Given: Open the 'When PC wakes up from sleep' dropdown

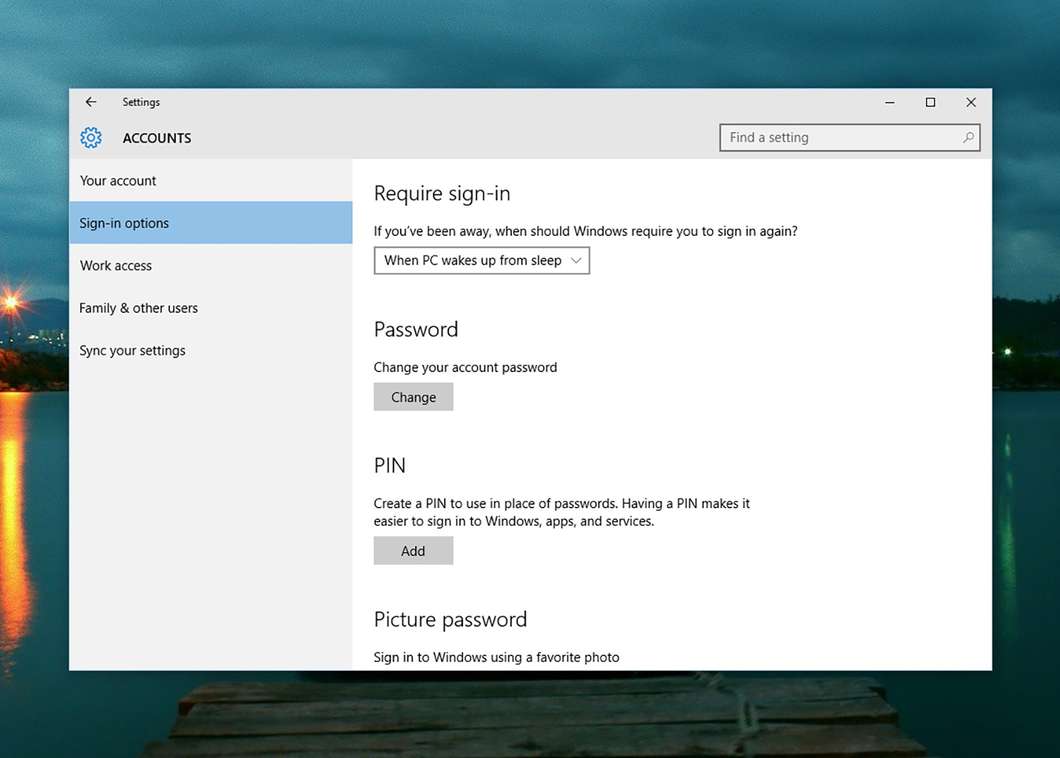Looking at the screenshot, I should [481, 260].
